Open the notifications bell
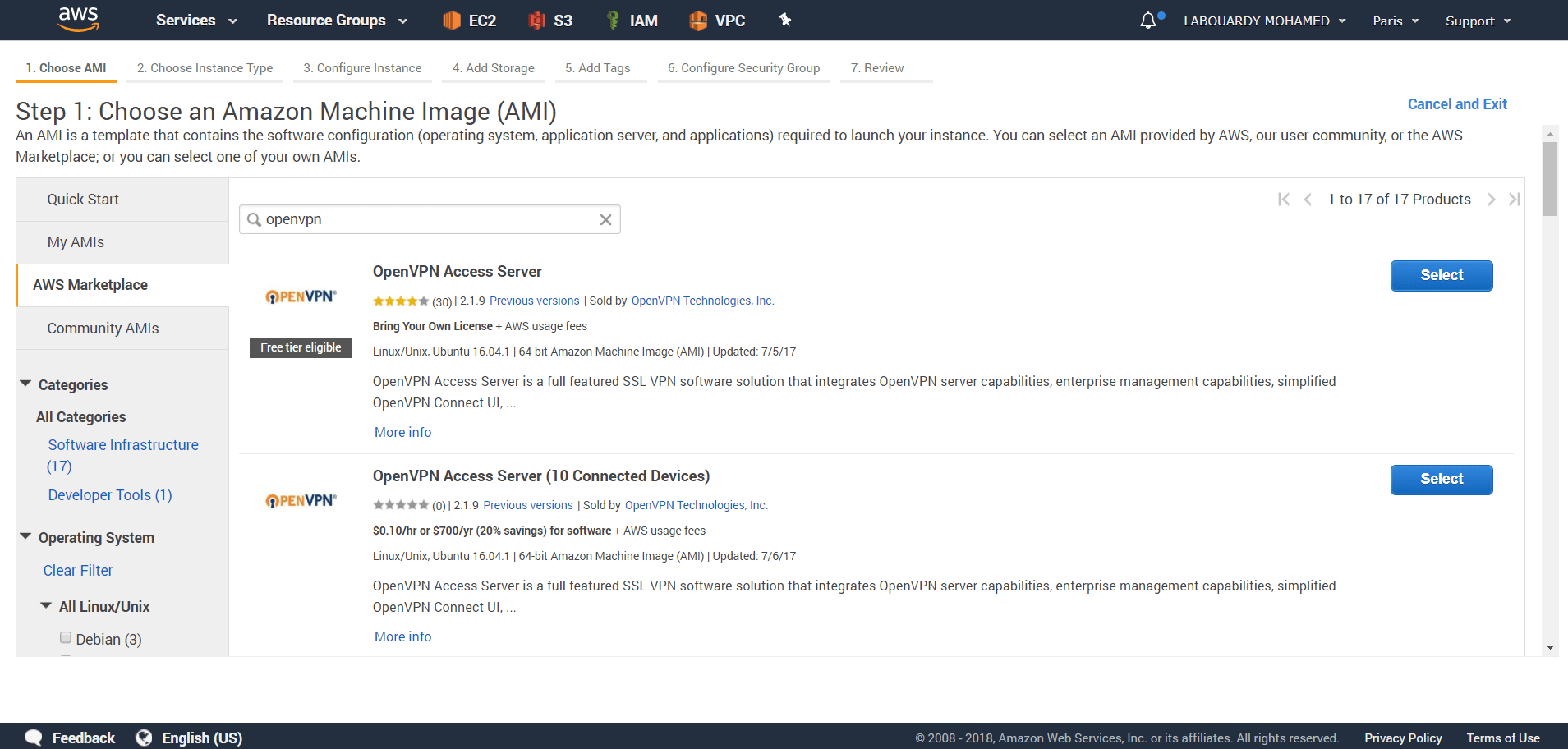The image size is (1568, 749). point(1148,21)
